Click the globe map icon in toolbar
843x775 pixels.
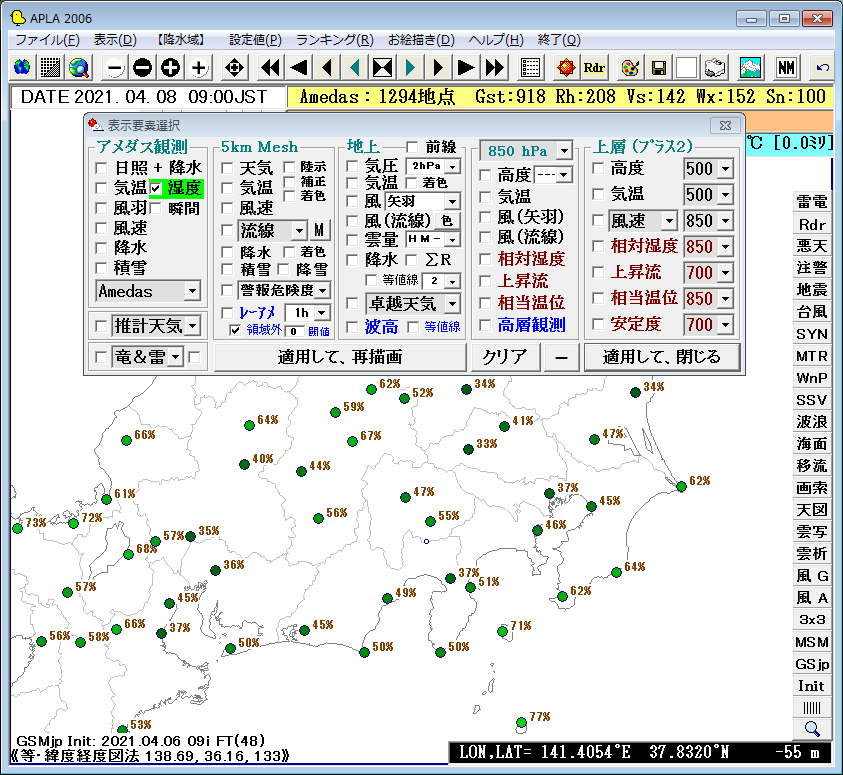(x=22, y=68)
